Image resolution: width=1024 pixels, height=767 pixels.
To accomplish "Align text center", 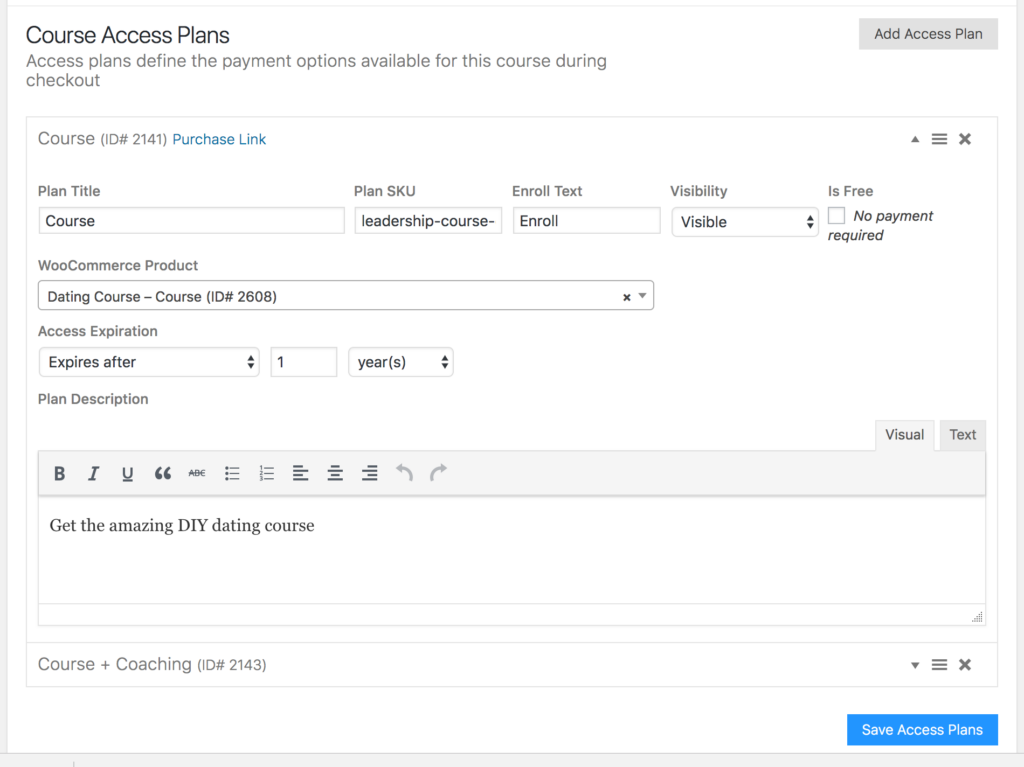I will (335, 473).
